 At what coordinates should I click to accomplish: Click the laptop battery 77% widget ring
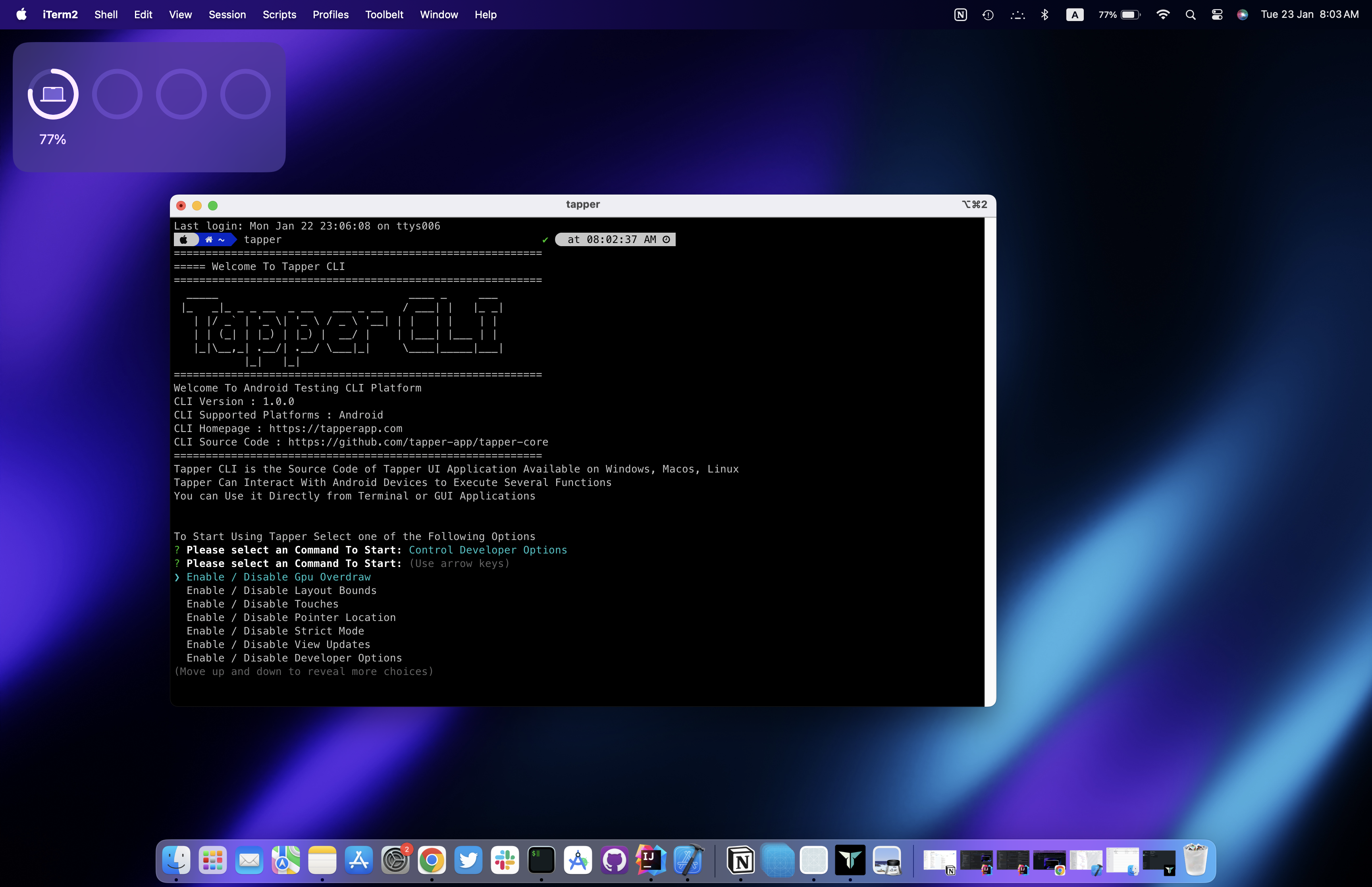click(x=53, y=94)
